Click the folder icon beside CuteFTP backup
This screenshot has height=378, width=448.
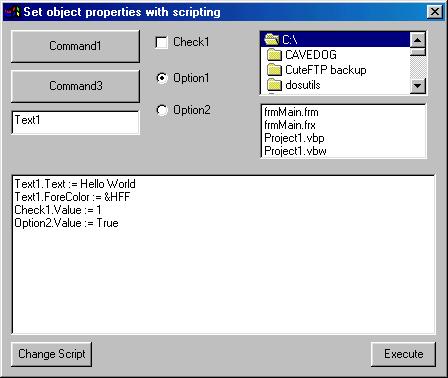(274, 70)
